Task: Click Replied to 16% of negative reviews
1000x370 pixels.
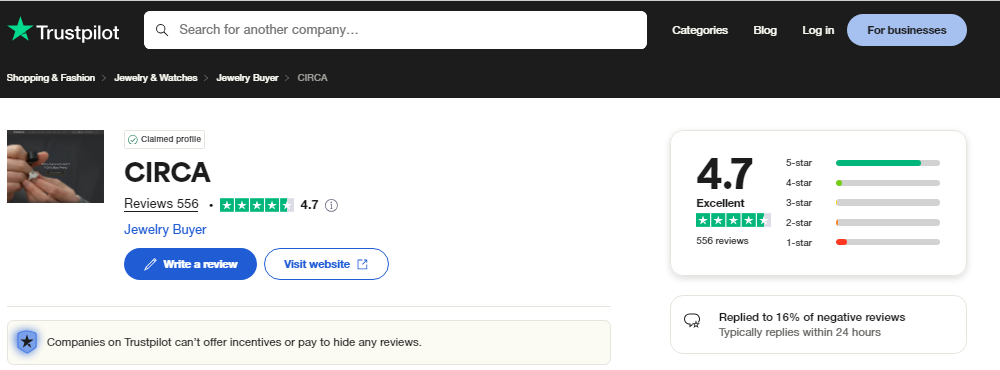Action: [812, 317]
